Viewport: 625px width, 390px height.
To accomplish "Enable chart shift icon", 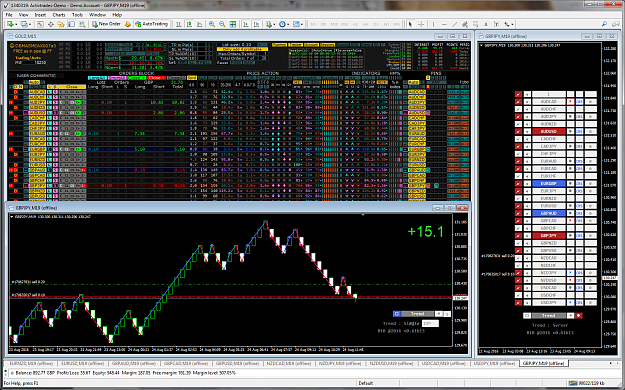I will click(257, 24).
